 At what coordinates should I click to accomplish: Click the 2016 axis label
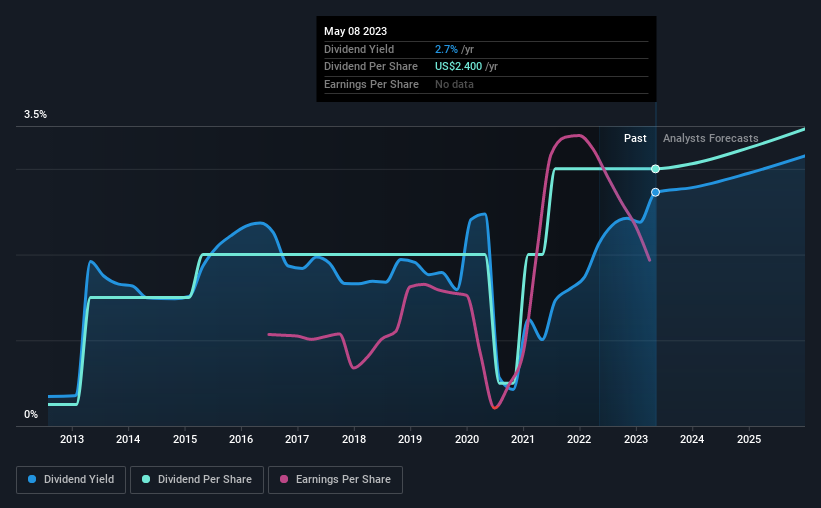[x=241, y=439]
